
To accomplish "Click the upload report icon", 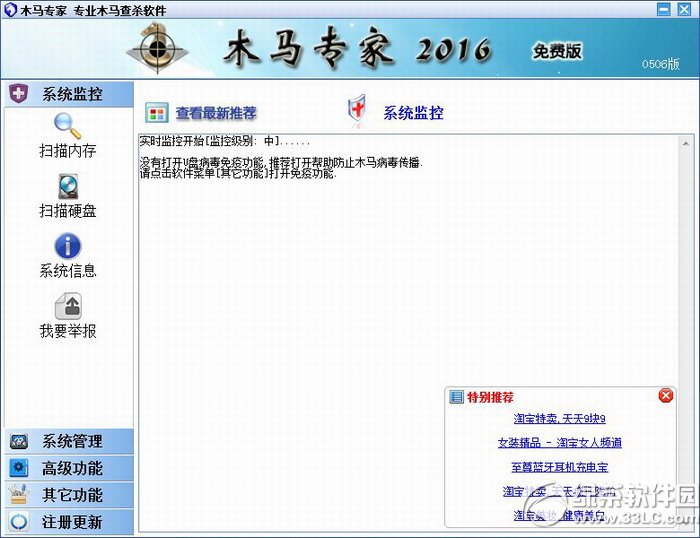I will [68, 306].
